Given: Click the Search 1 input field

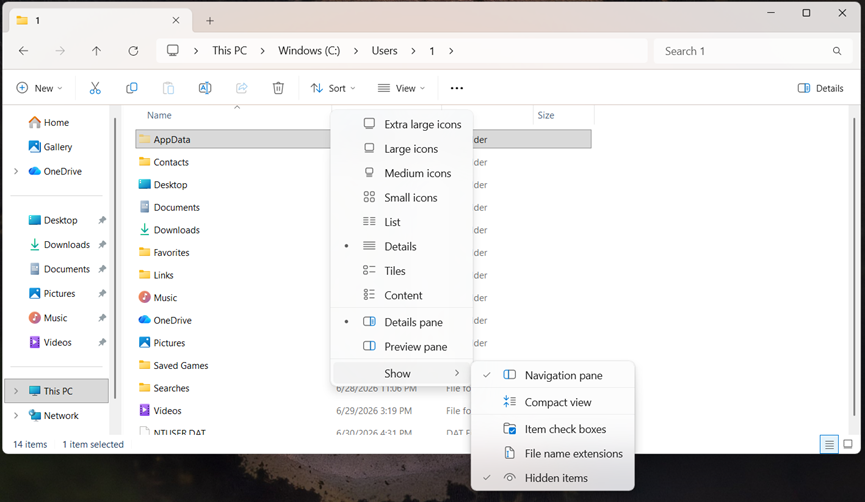Looking at the screenshot, I should click(753, 51).
